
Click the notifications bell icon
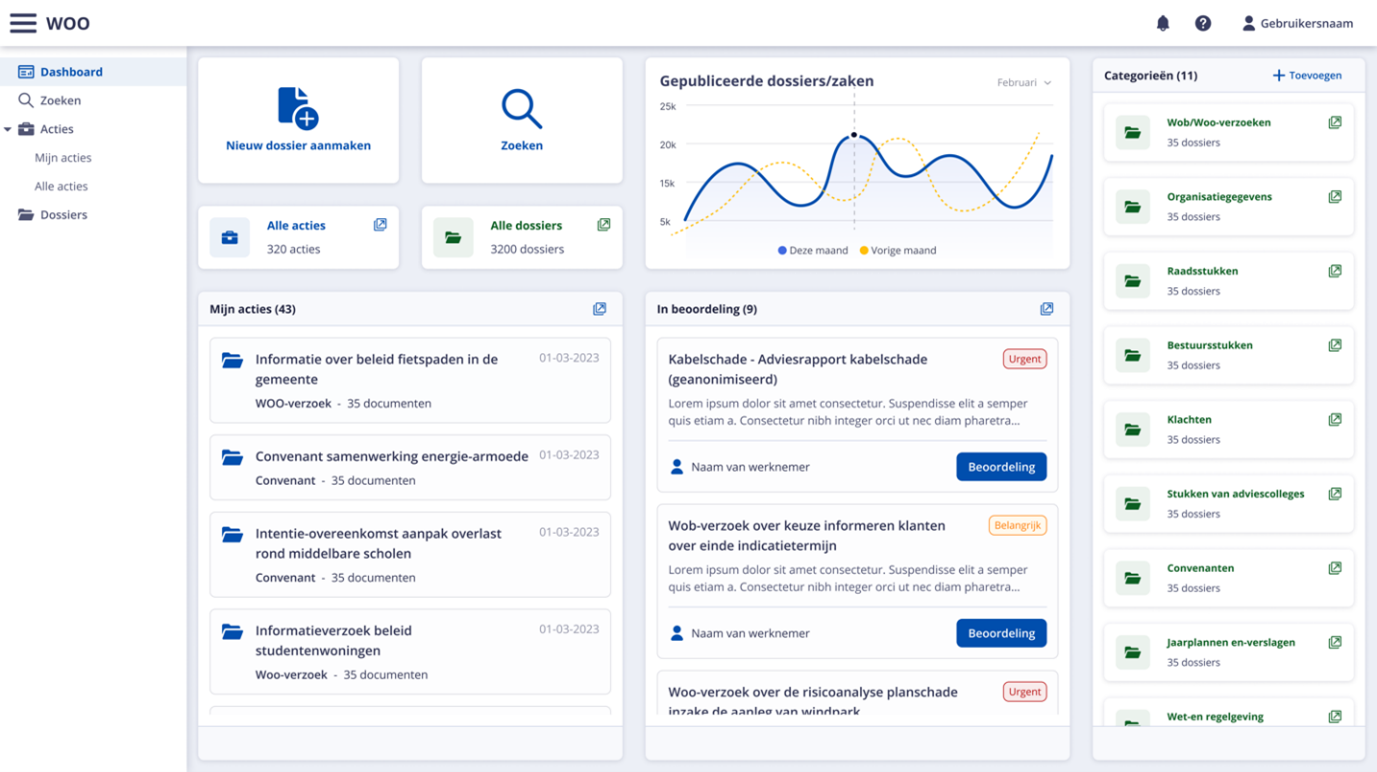[1162, 23]
